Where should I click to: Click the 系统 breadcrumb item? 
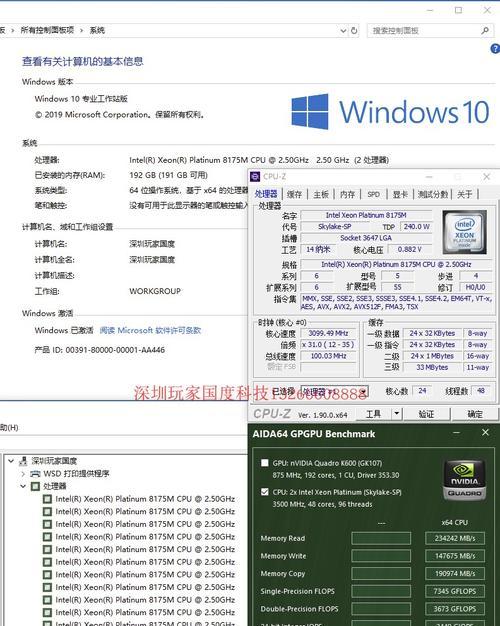point(97,30)
